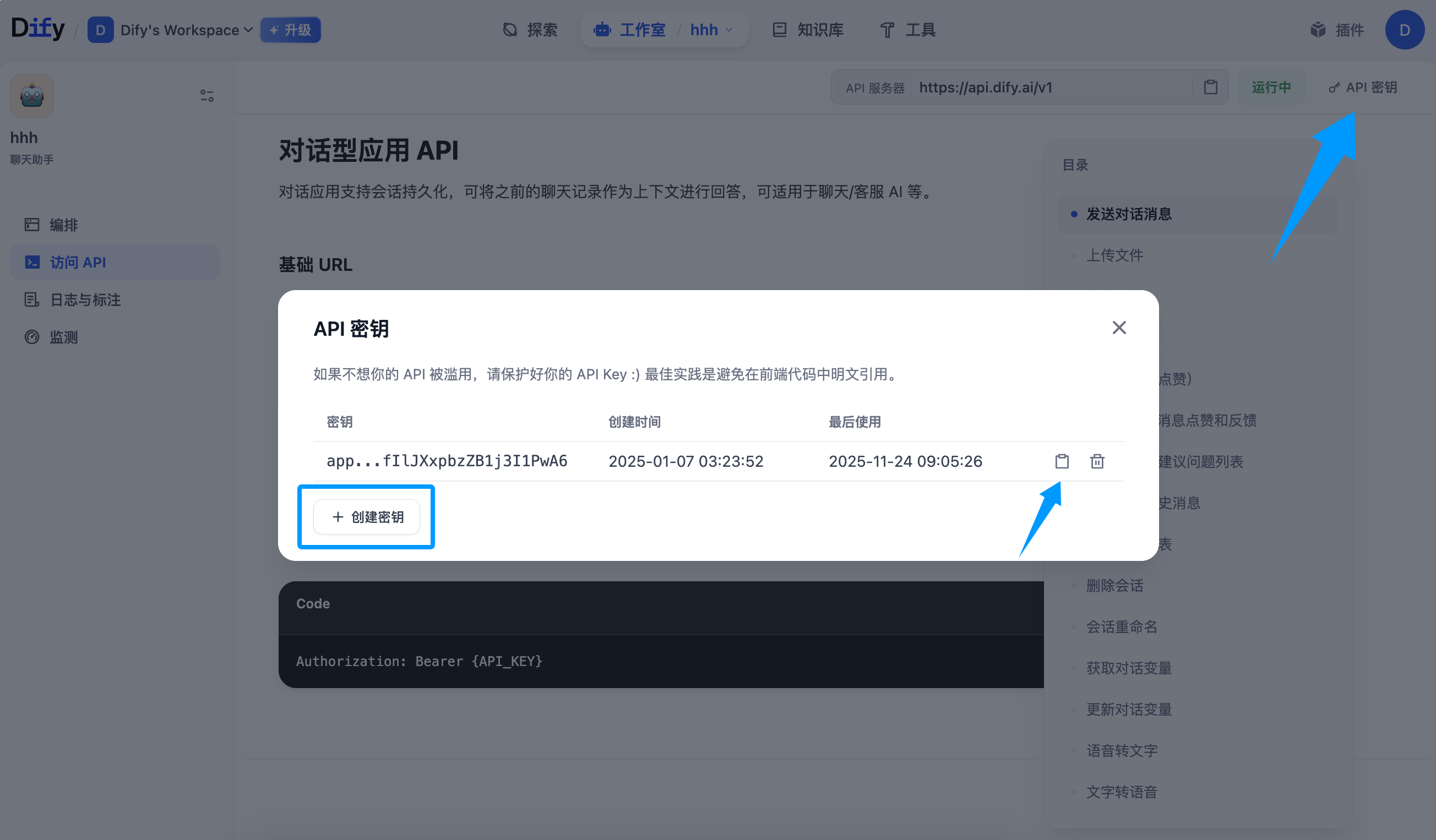This screenshot has width=1436, height=840.
Task: Toggle the sidebar settings sliders icon
Action: [x=207, y=96]
